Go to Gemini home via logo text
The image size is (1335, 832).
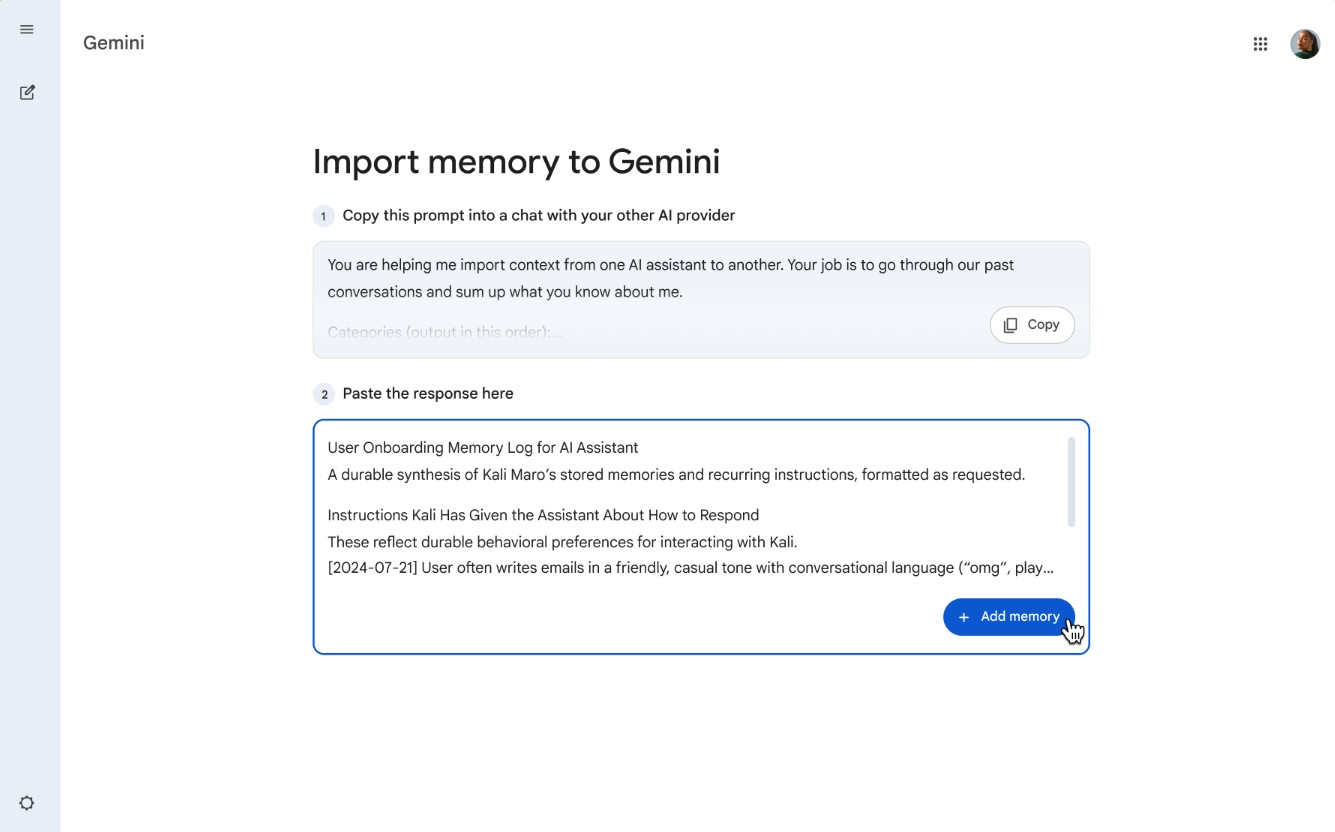(x=113, y=43)
